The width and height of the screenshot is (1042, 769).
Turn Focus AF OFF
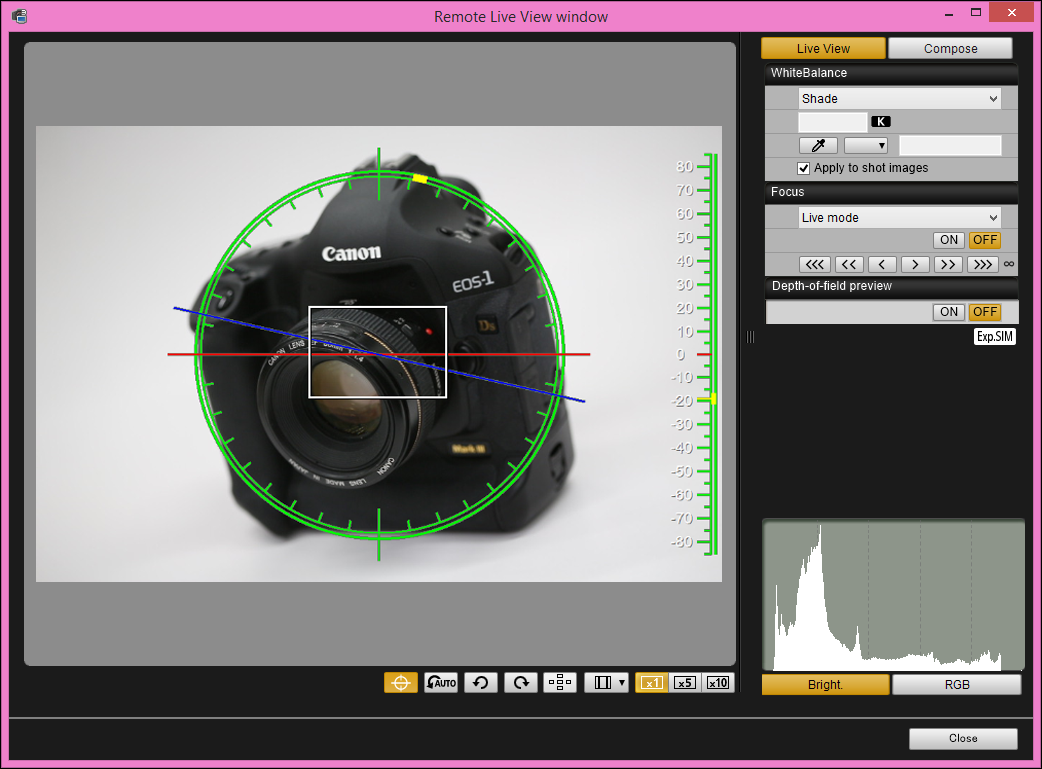coord(985,240)
